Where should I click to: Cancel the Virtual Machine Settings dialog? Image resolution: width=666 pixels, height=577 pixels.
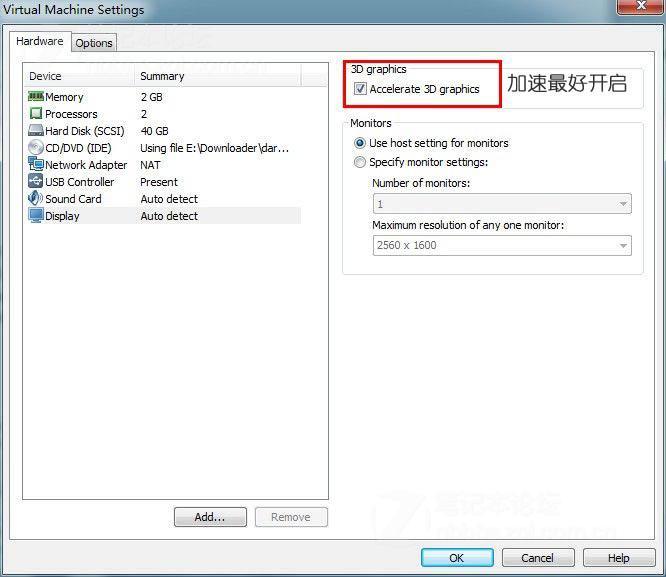538,558
